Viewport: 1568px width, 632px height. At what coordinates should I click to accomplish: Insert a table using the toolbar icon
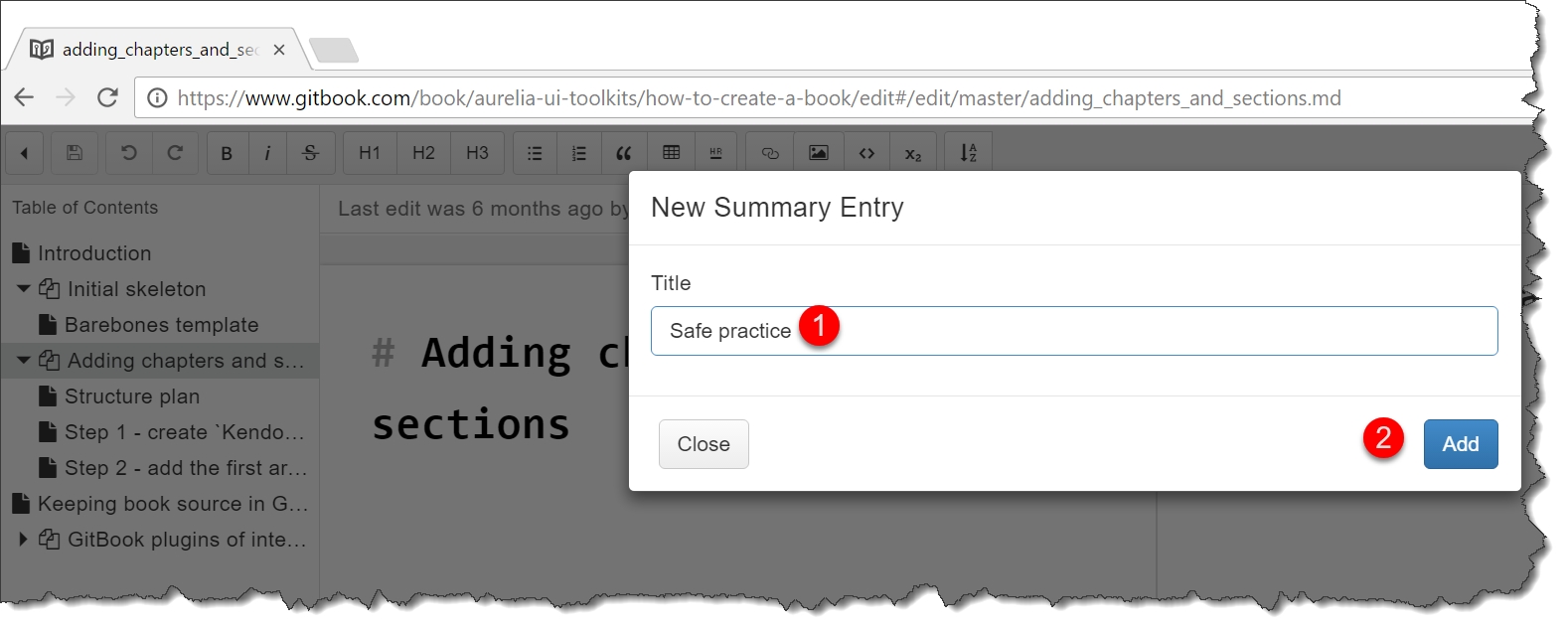[x=672, y=153]
